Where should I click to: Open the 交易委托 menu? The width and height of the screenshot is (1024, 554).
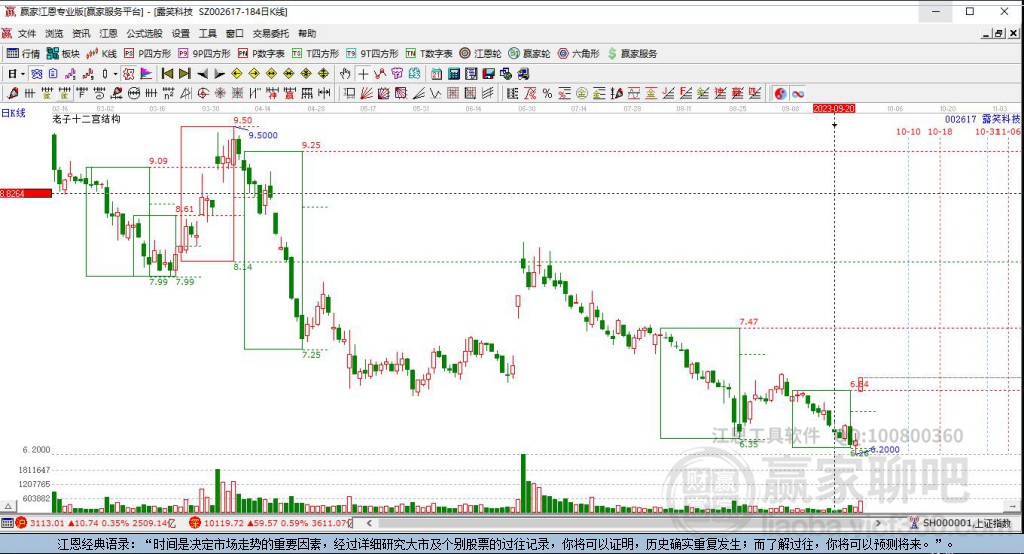coord(270,33)
